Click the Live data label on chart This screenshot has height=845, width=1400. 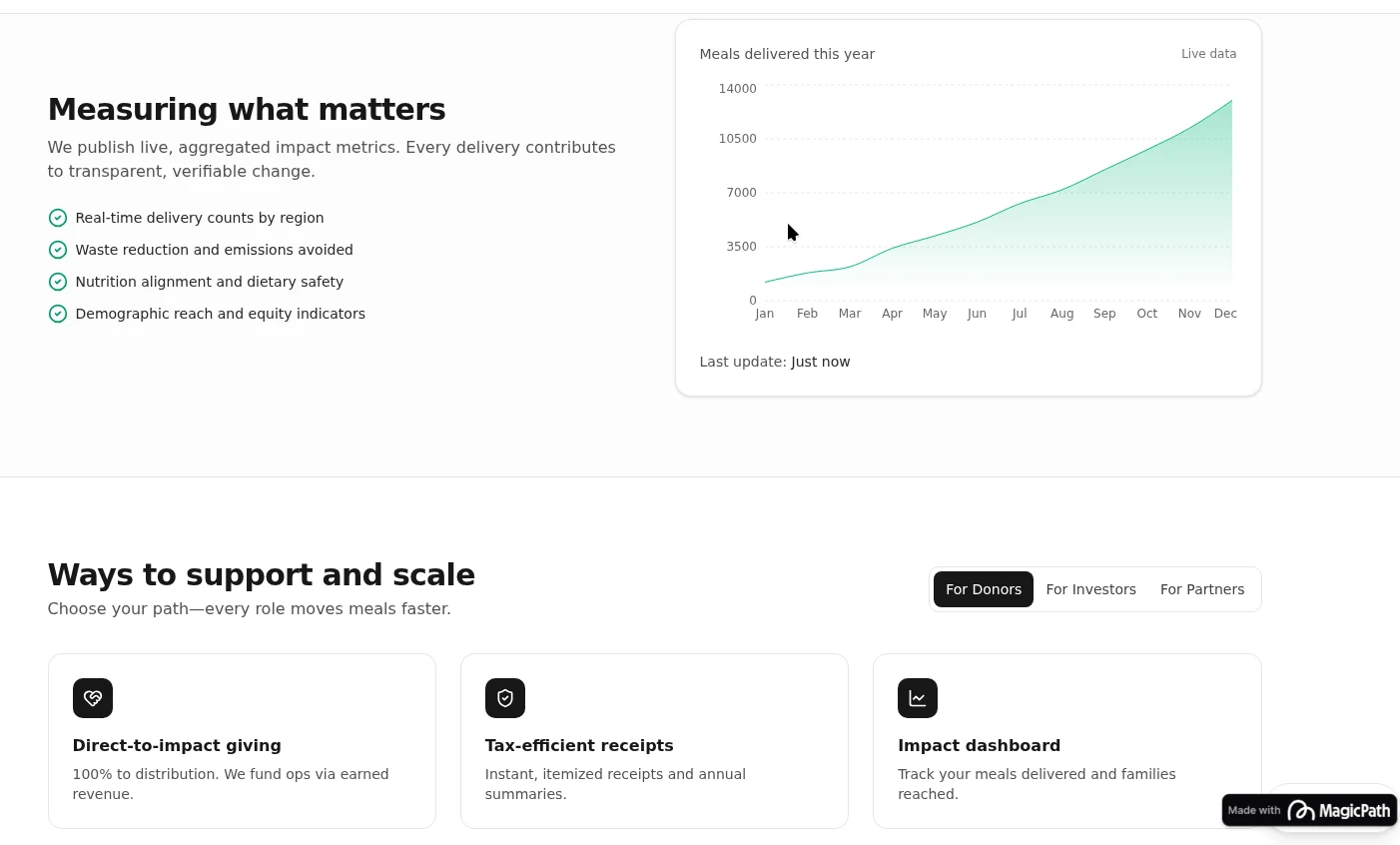1208,54
